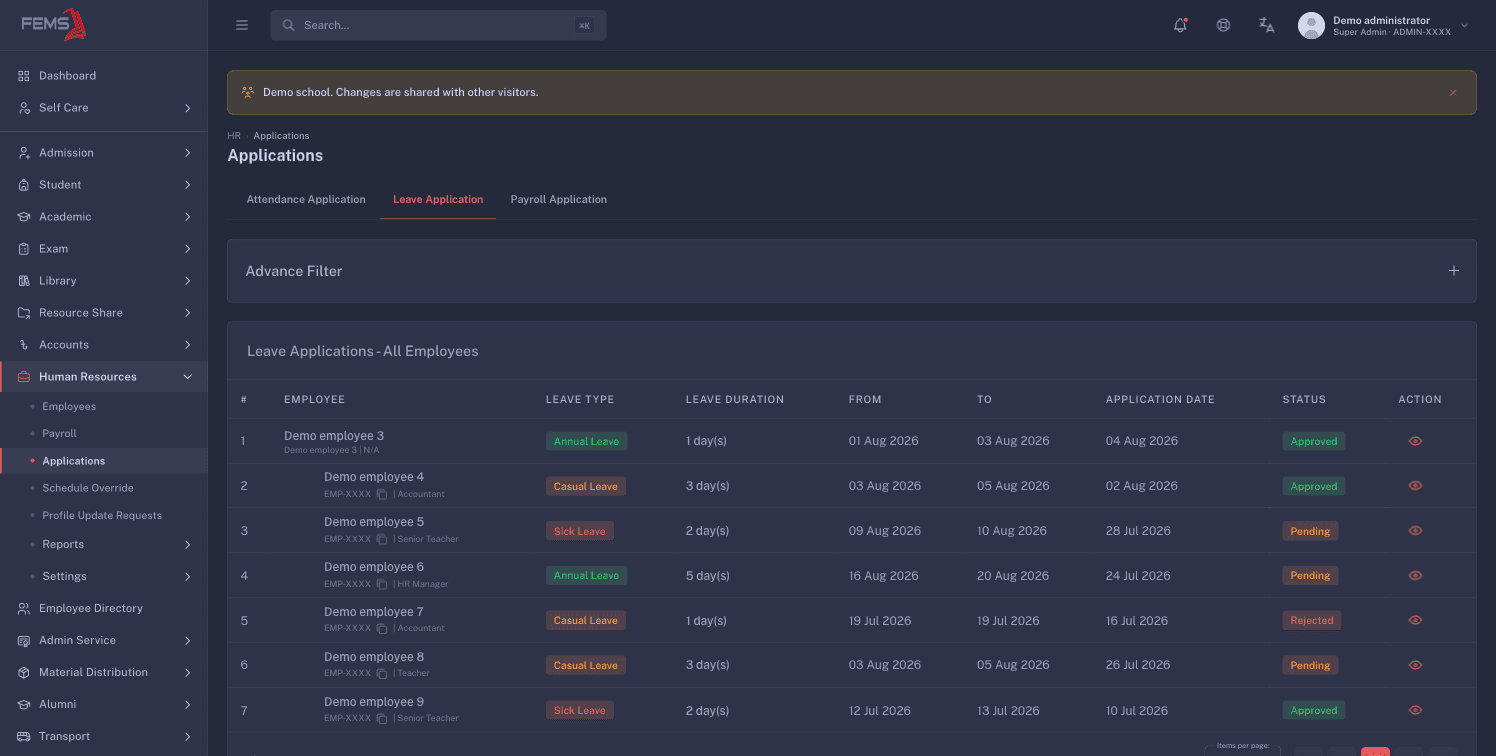Viewport: 1496px width, 756px height.
Task: Open the support lifebuoy icon
Action: [x=1223, y=26]
